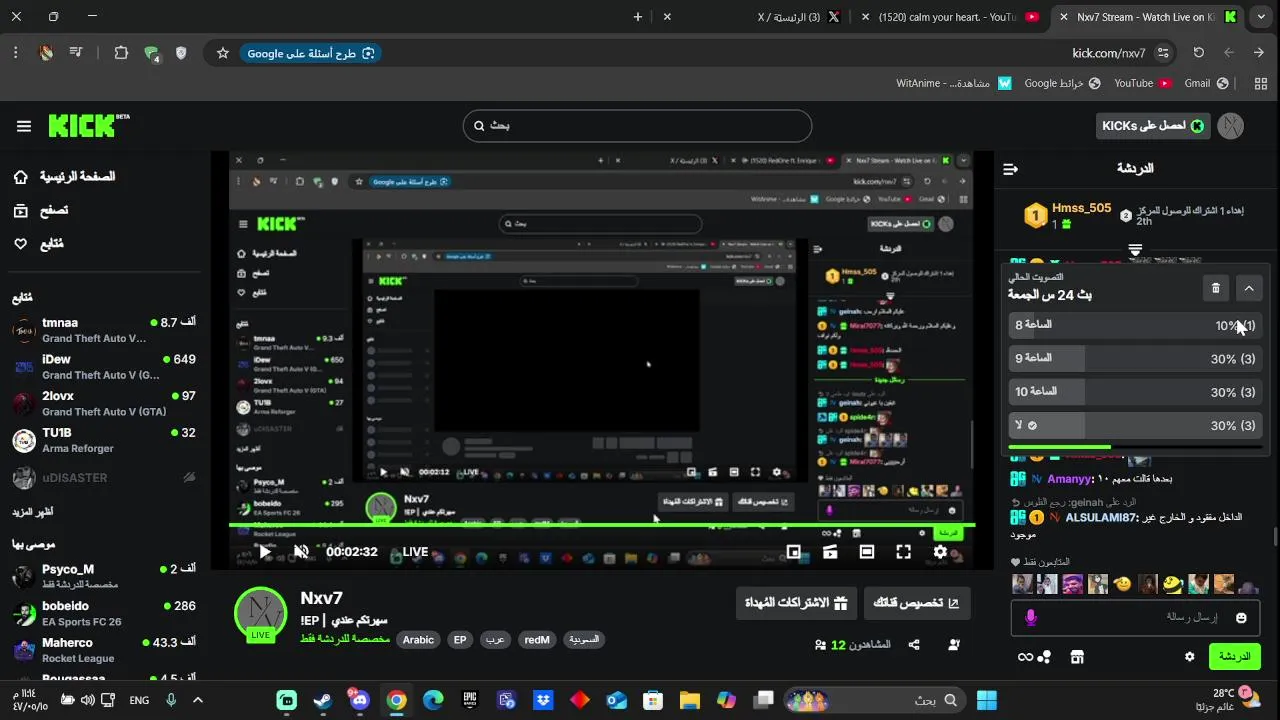This screenshot has height=720, width=1280.
Task: Open browser extensions puzzle icon
Action: point(121,53)
